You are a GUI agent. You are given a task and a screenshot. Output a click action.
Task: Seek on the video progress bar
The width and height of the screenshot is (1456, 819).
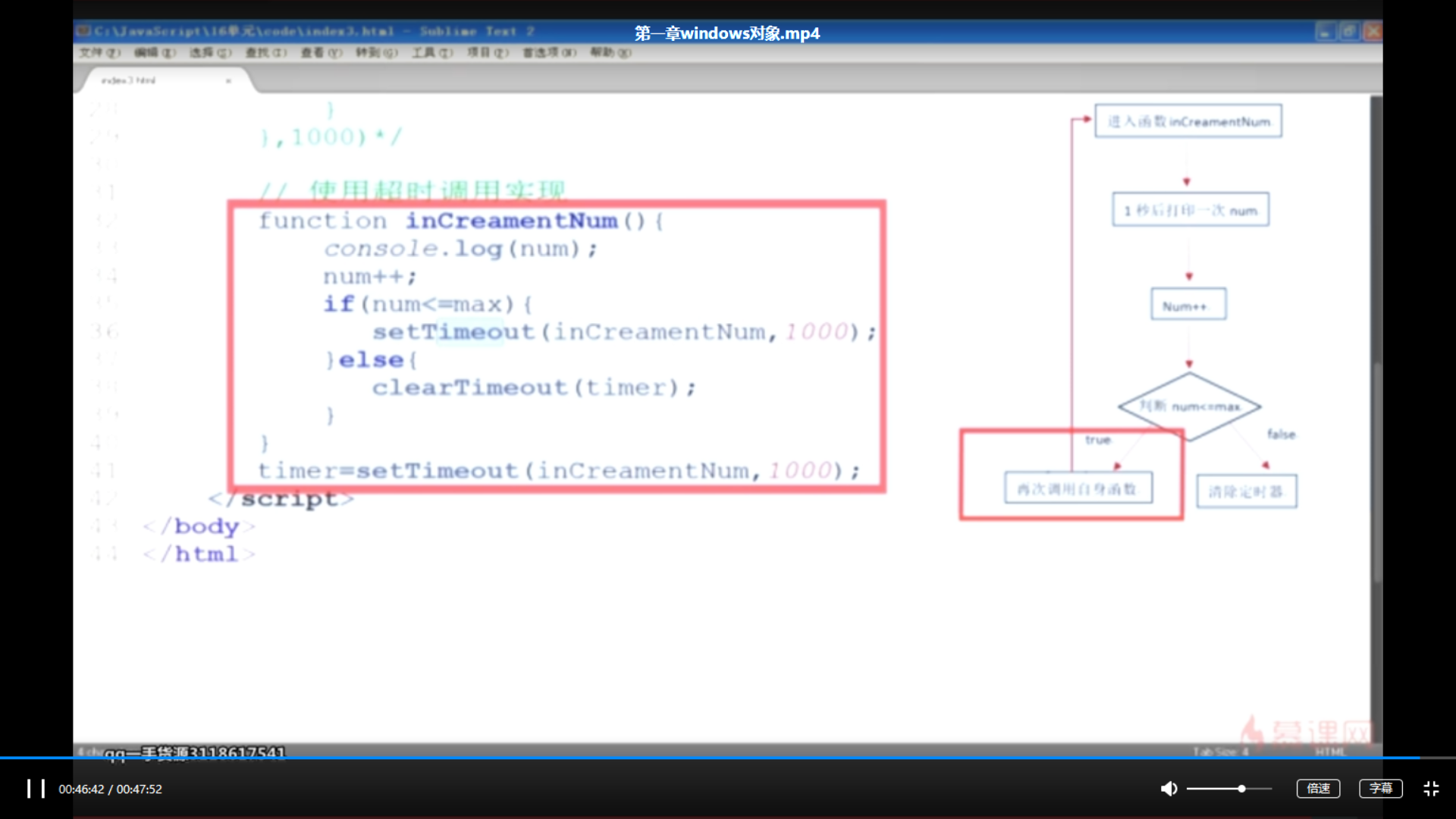coord(728,758)
